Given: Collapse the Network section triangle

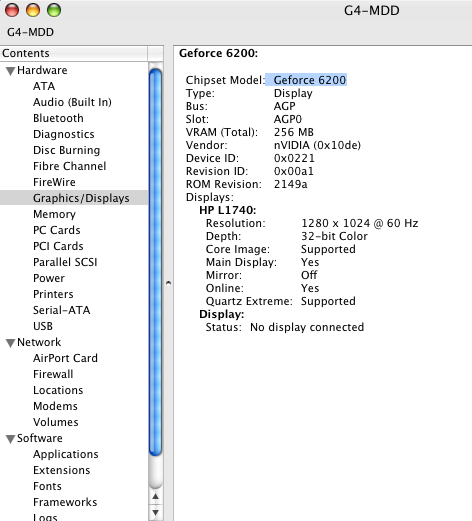Looking at the screenshot, I should point(10,343).
